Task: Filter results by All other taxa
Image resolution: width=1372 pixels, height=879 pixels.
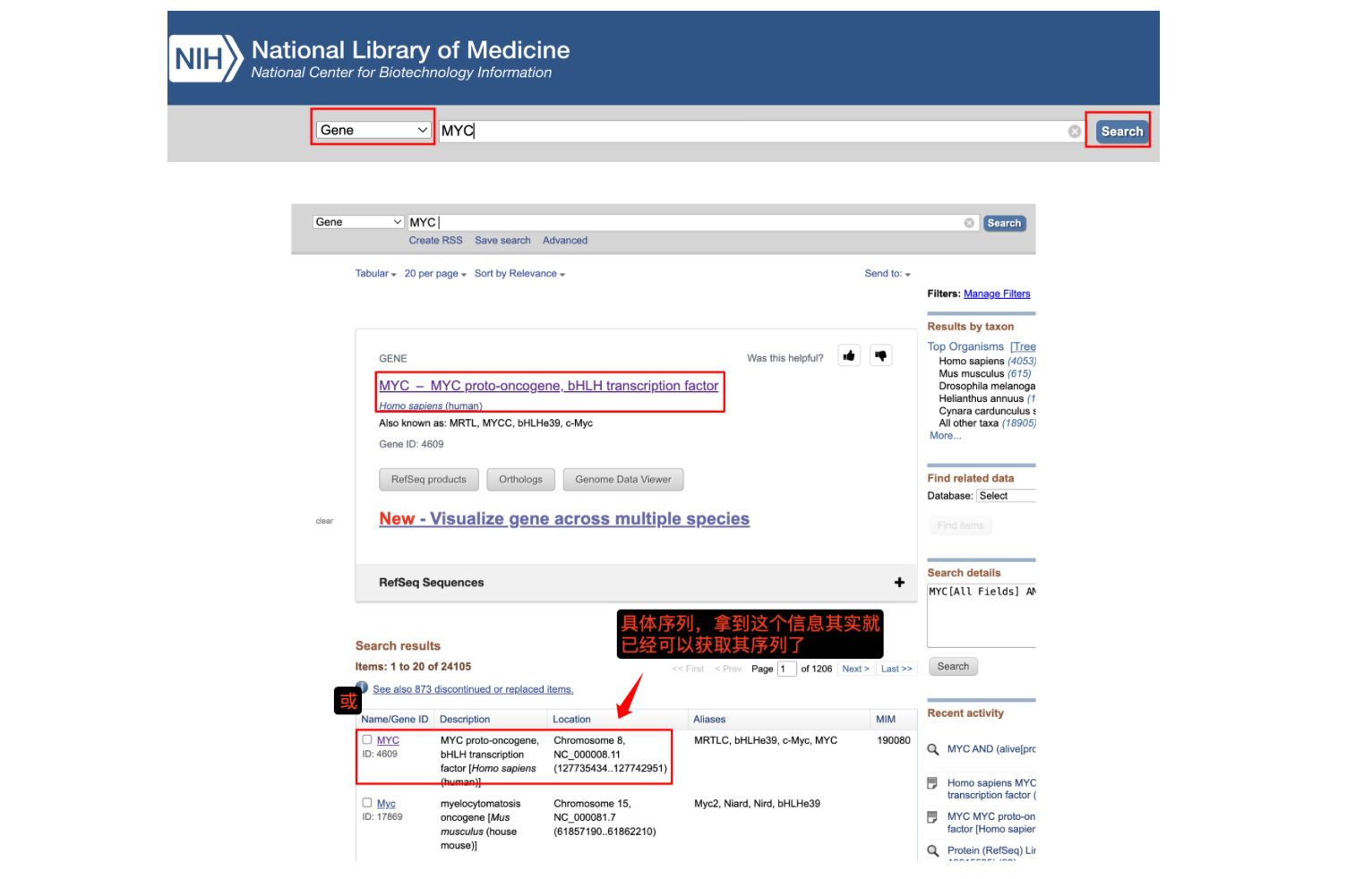Action: [968, 423]
